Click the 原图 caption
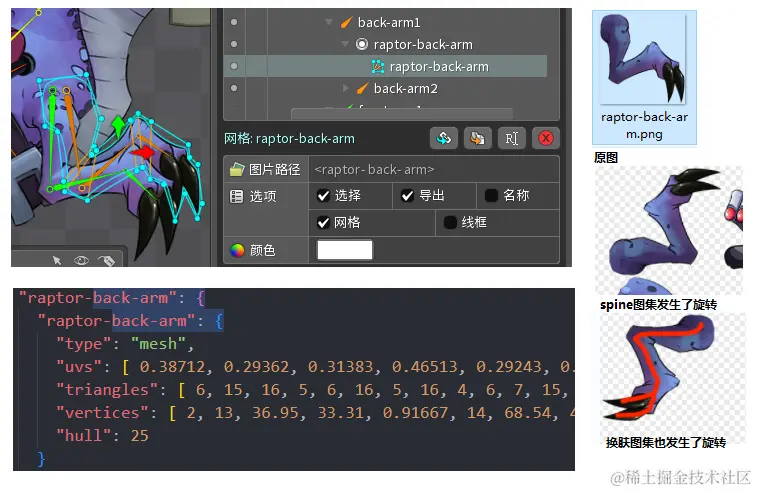Screen dimensions: 757x492 (605, 157)
